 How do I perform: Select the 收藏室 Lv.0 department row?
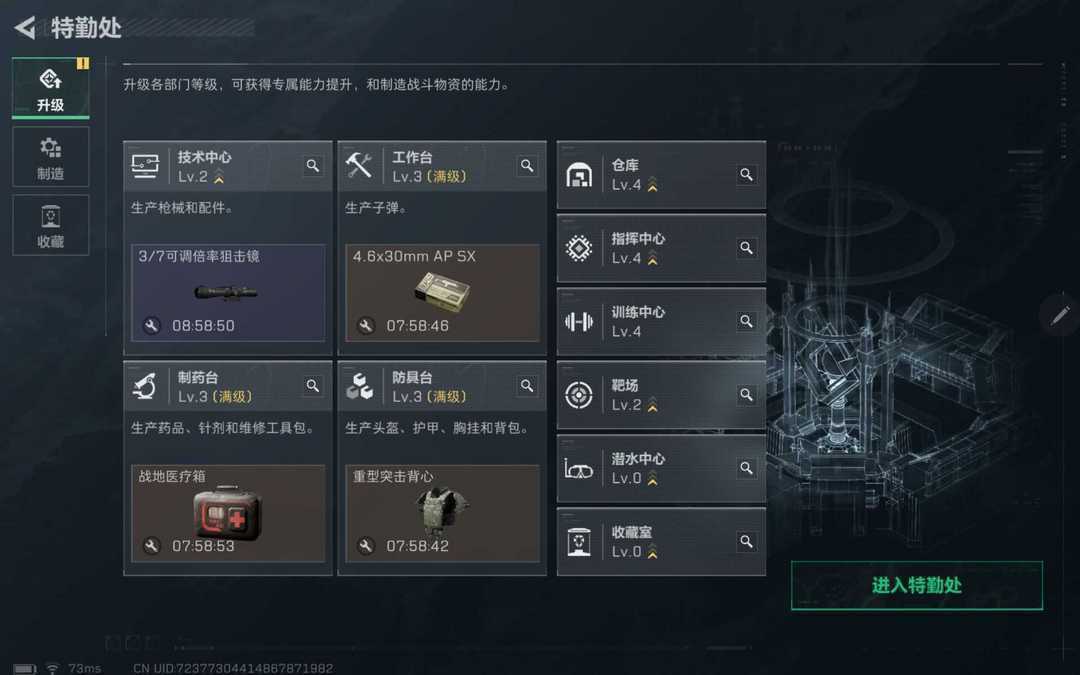click(x=661, y=541)
